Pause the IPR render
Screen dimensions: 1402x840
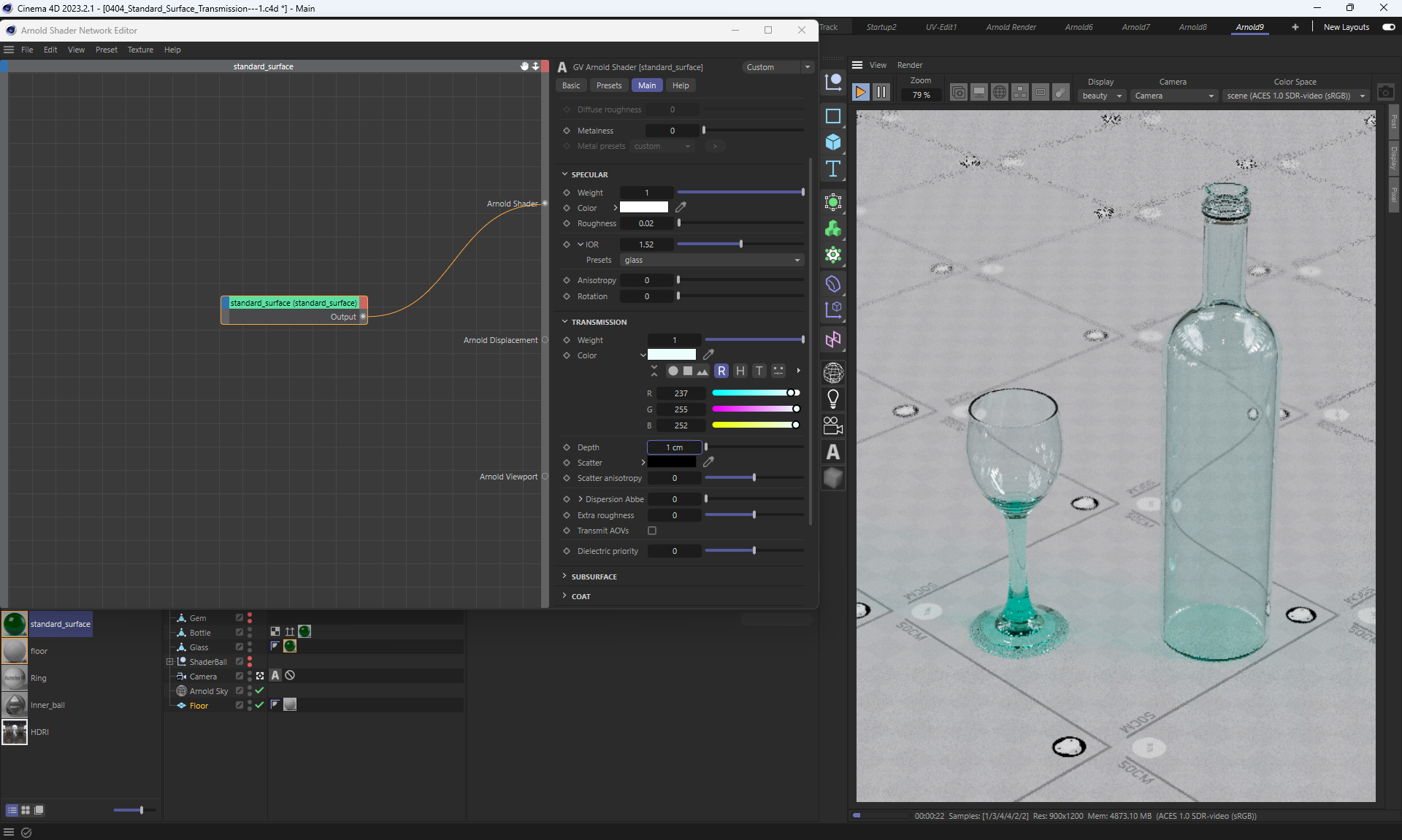881,92
